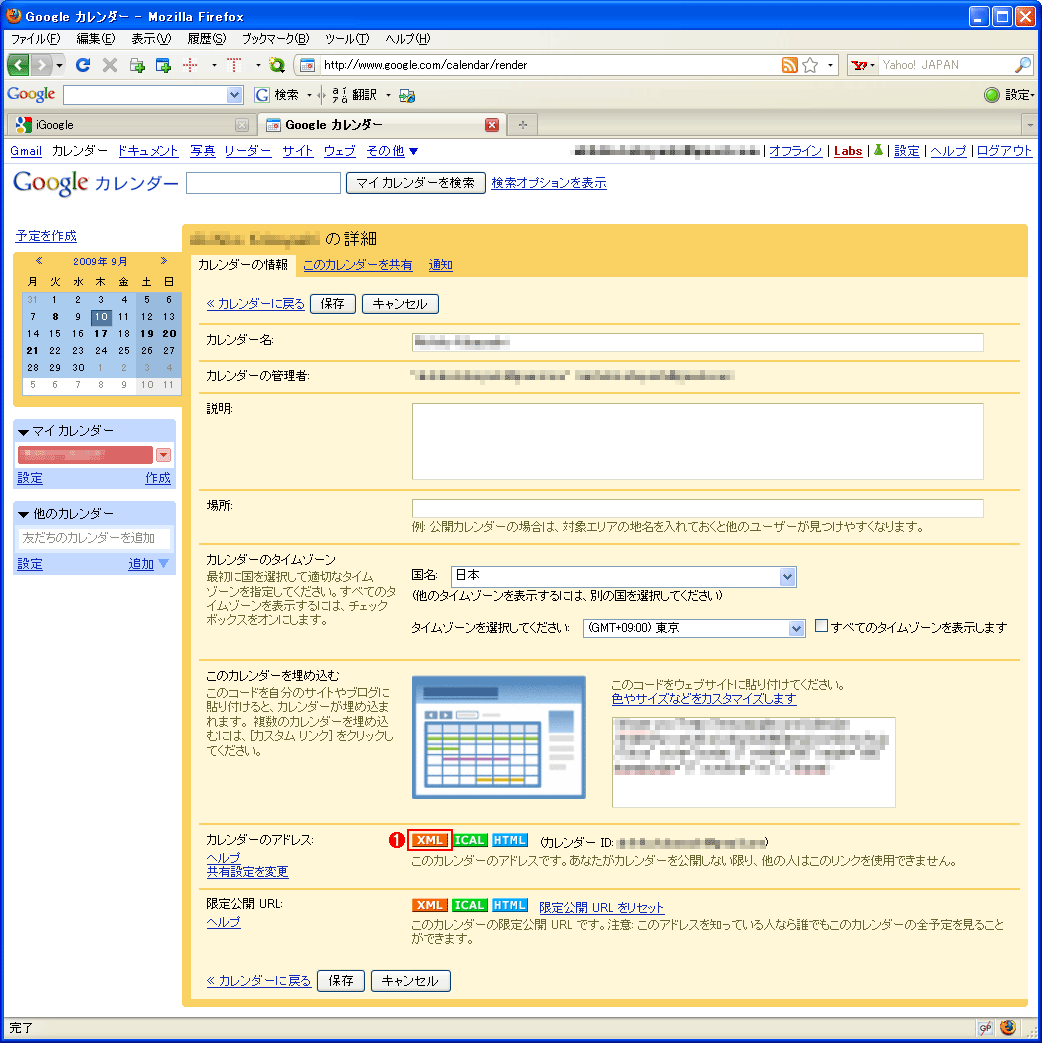Go to next month in mini calendar
Screen dimensions: 1042x1043
[x=164, y=261]
